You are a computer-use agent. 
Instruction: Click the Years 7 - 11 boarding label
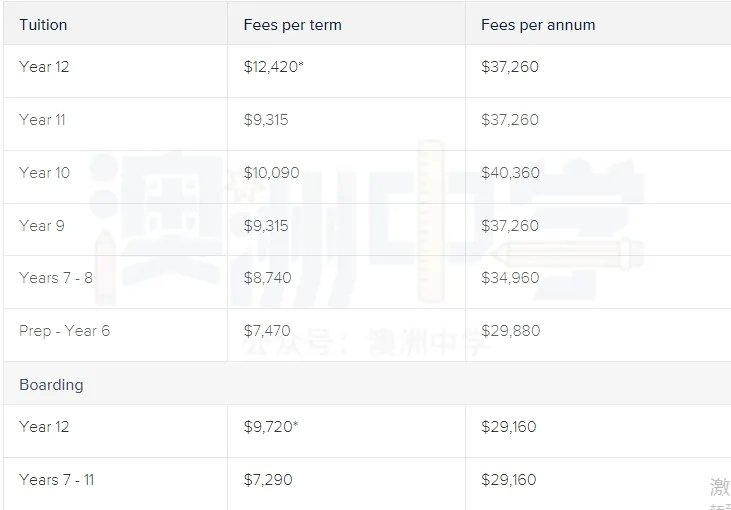[56, 480]
